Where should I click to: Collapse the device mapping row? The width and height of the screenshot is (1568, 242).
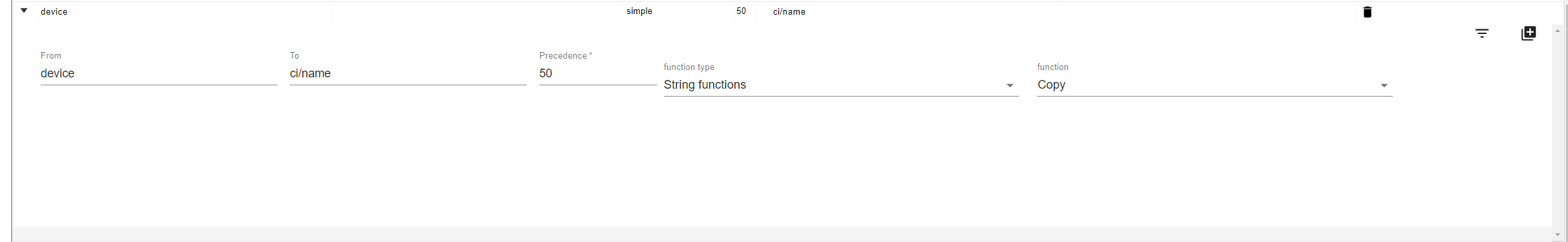coord(24,11)
